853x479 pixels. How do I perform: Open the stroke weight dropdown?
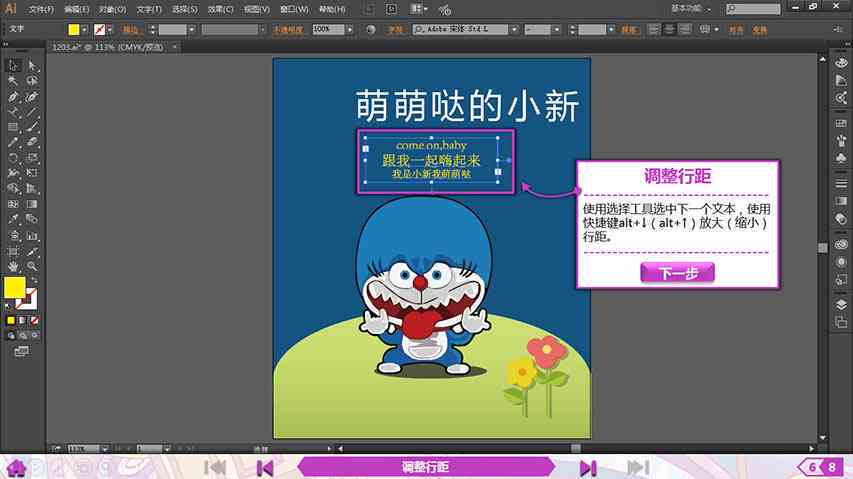click(x=191, y=29)
